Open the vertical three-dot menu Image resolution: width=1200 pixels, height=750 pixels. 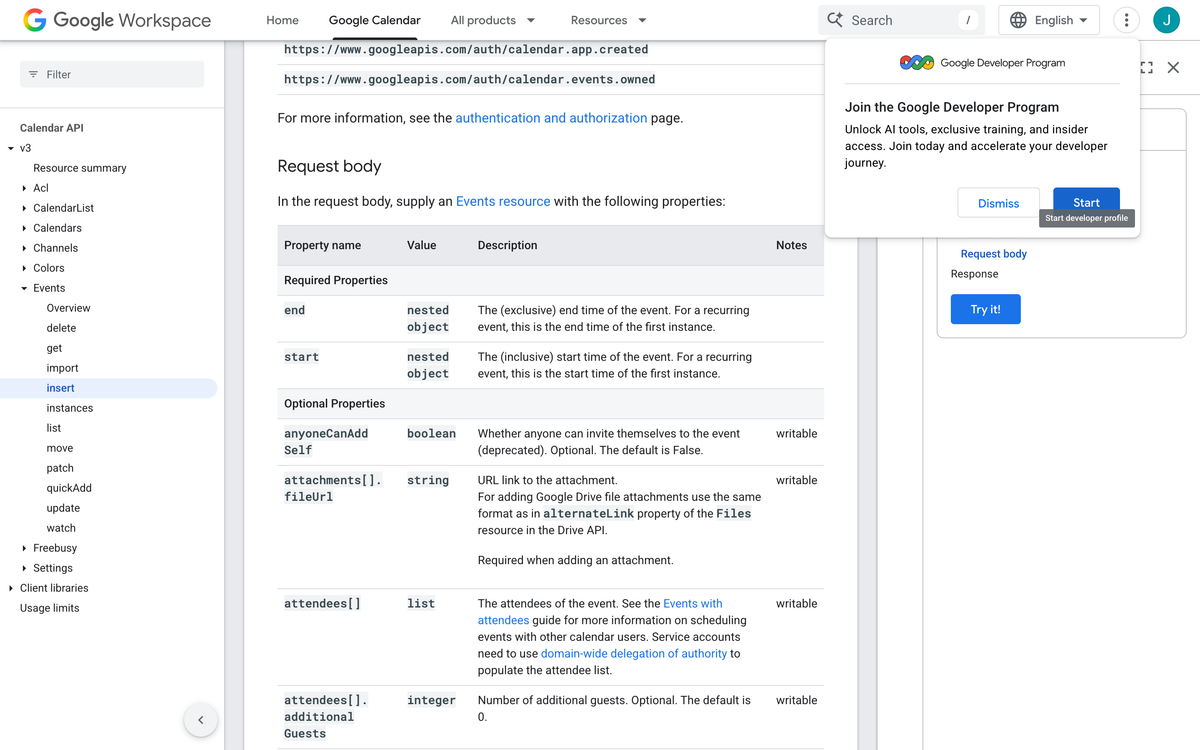(1126, 20)
